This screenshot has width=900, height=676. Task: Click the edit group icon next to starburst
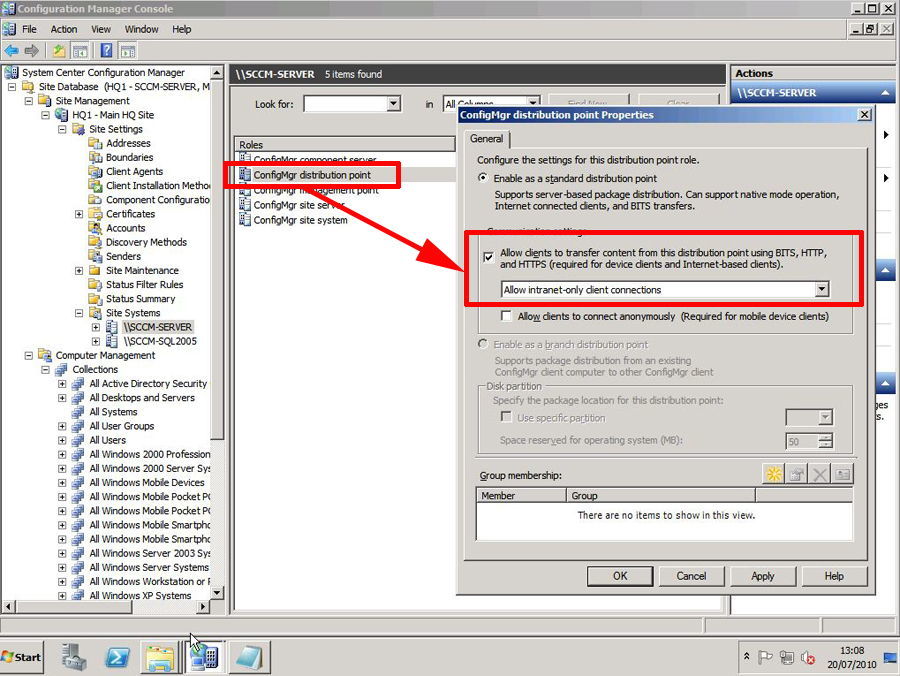coord(797,474)
